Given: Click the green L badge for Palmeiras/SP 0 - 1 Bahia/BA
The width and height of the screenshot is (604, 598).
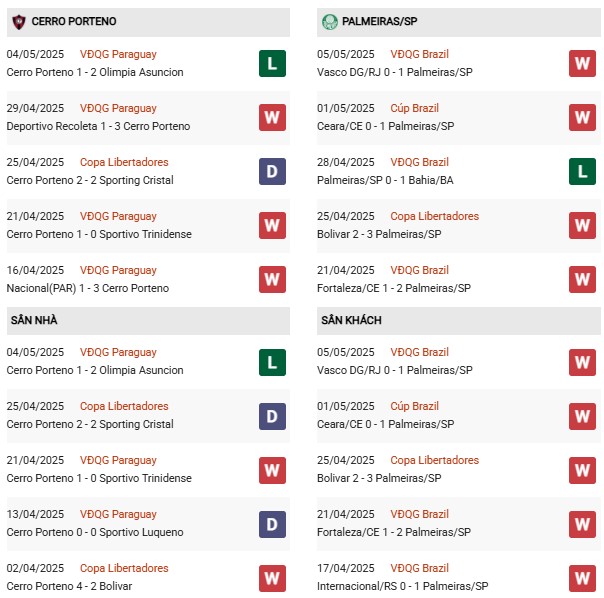Looking at the screenshot, I should tap(582, 171).
